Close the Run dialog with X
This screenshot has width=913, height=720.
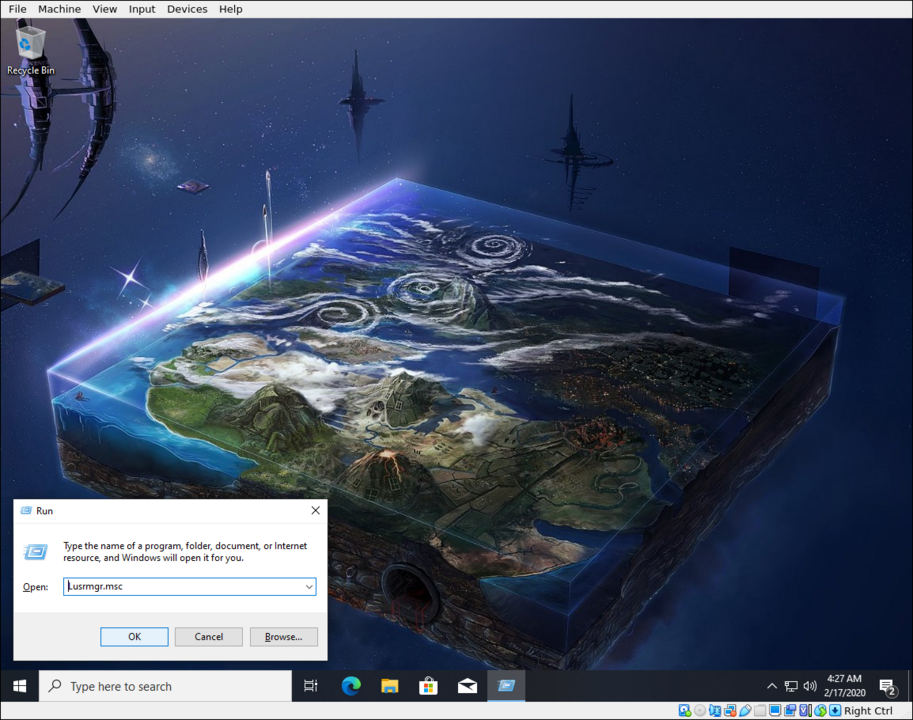coord(316,510)
